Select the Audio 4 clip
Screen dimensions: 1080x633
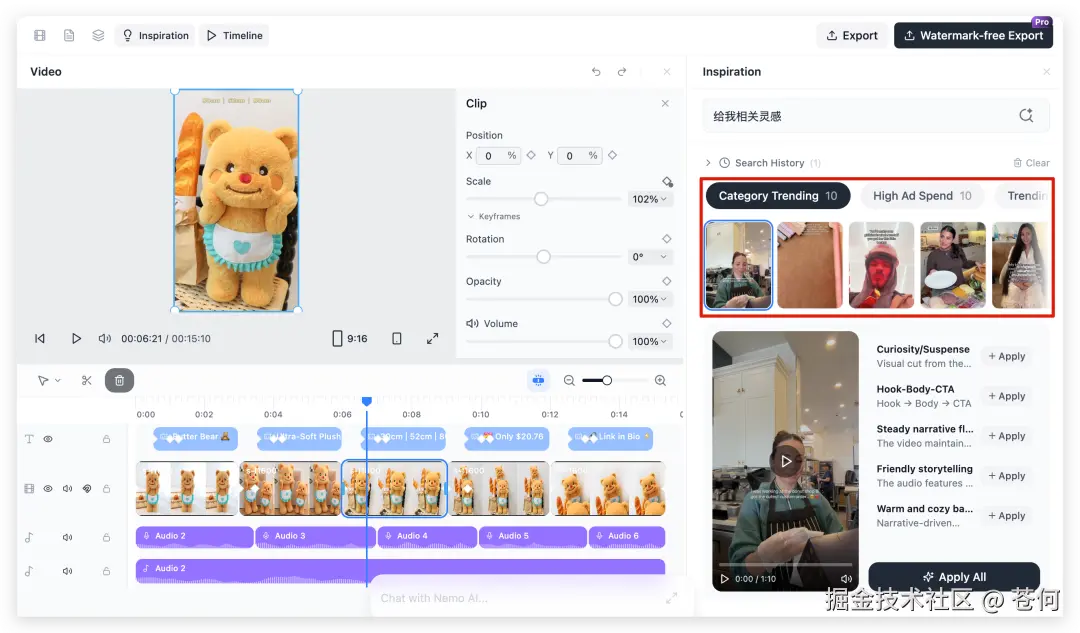coord(427,536)
